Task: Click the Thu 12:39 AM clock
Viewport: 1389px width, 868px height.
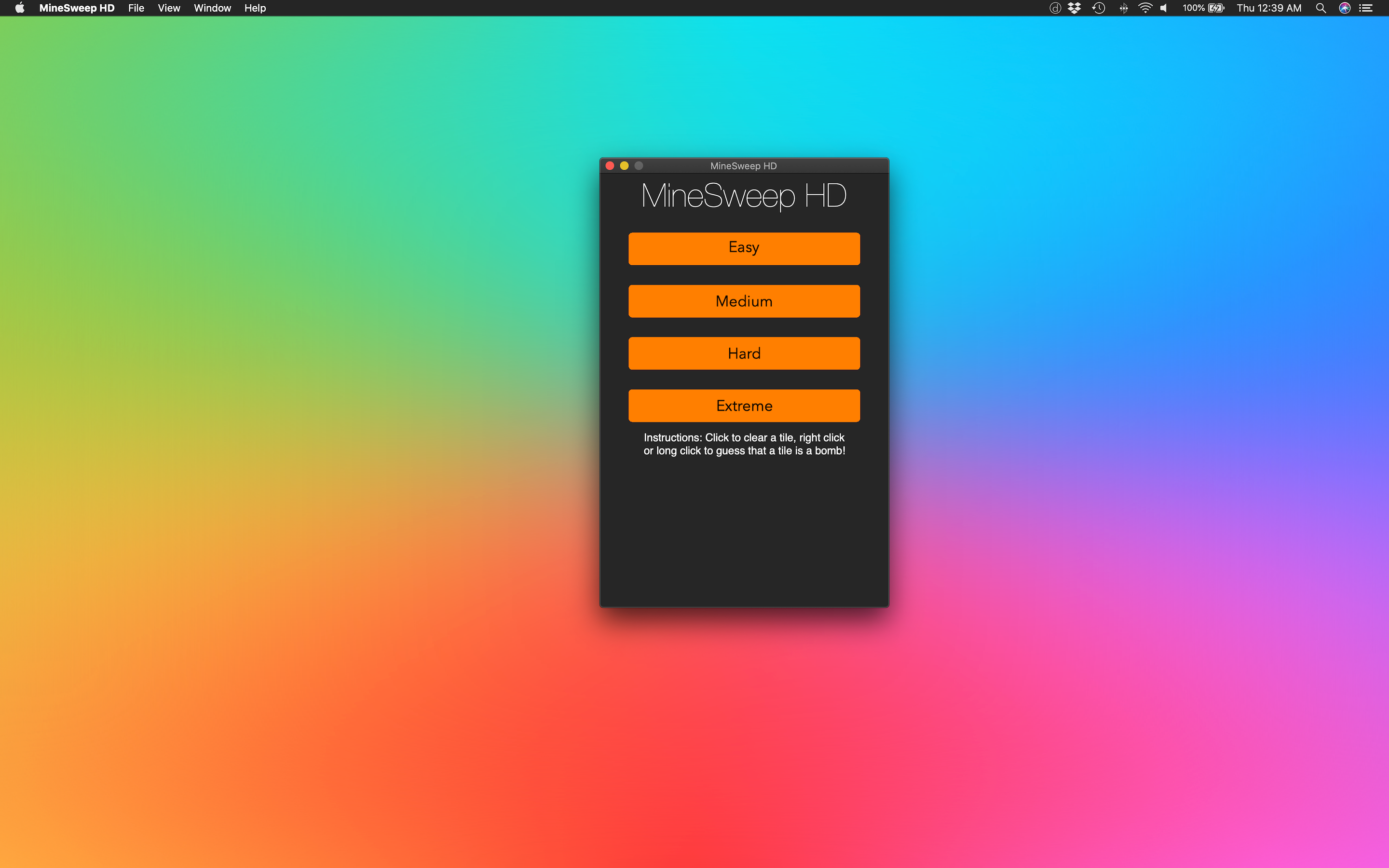Action: pyautogui.click(x=1268, y=8)
